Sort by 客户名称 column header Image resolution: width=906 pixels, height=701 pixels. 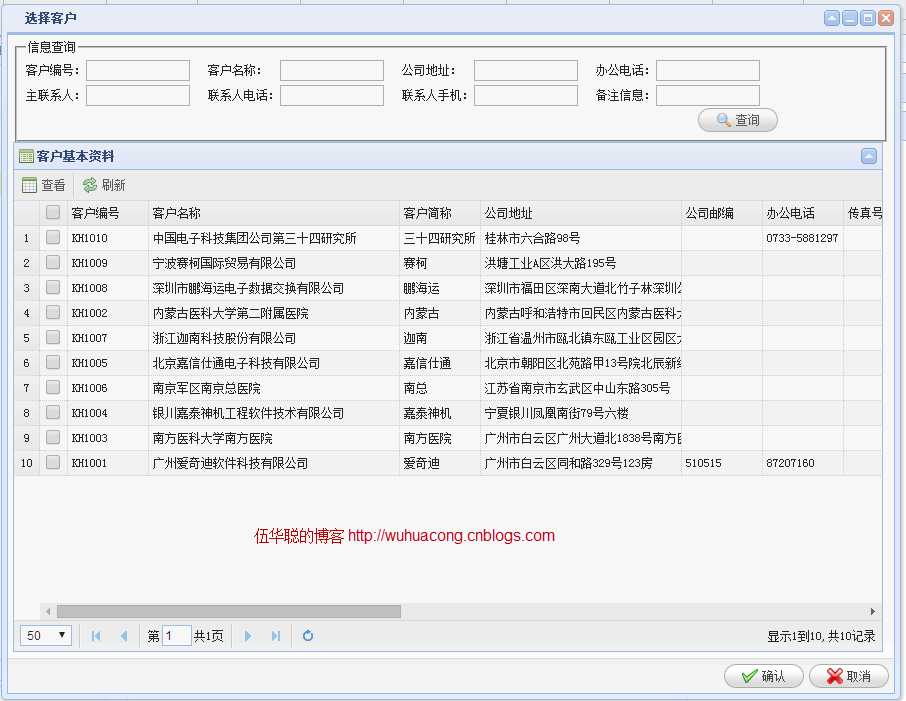pos(273,213)
